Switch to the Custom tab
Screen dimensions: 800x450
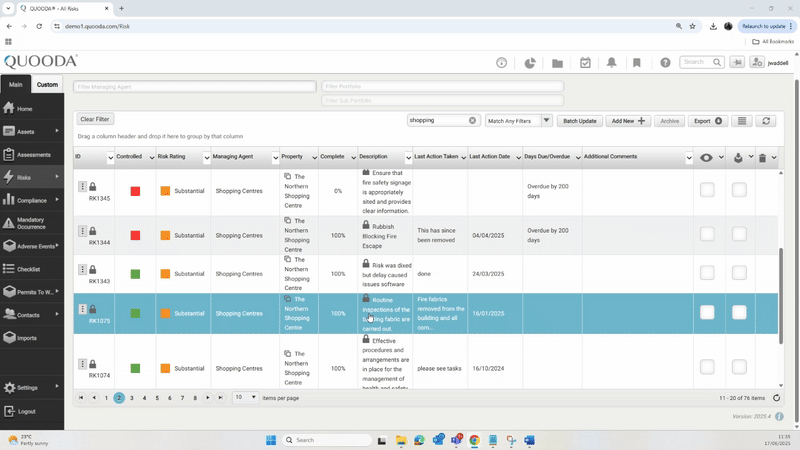[x=47, y=85]
